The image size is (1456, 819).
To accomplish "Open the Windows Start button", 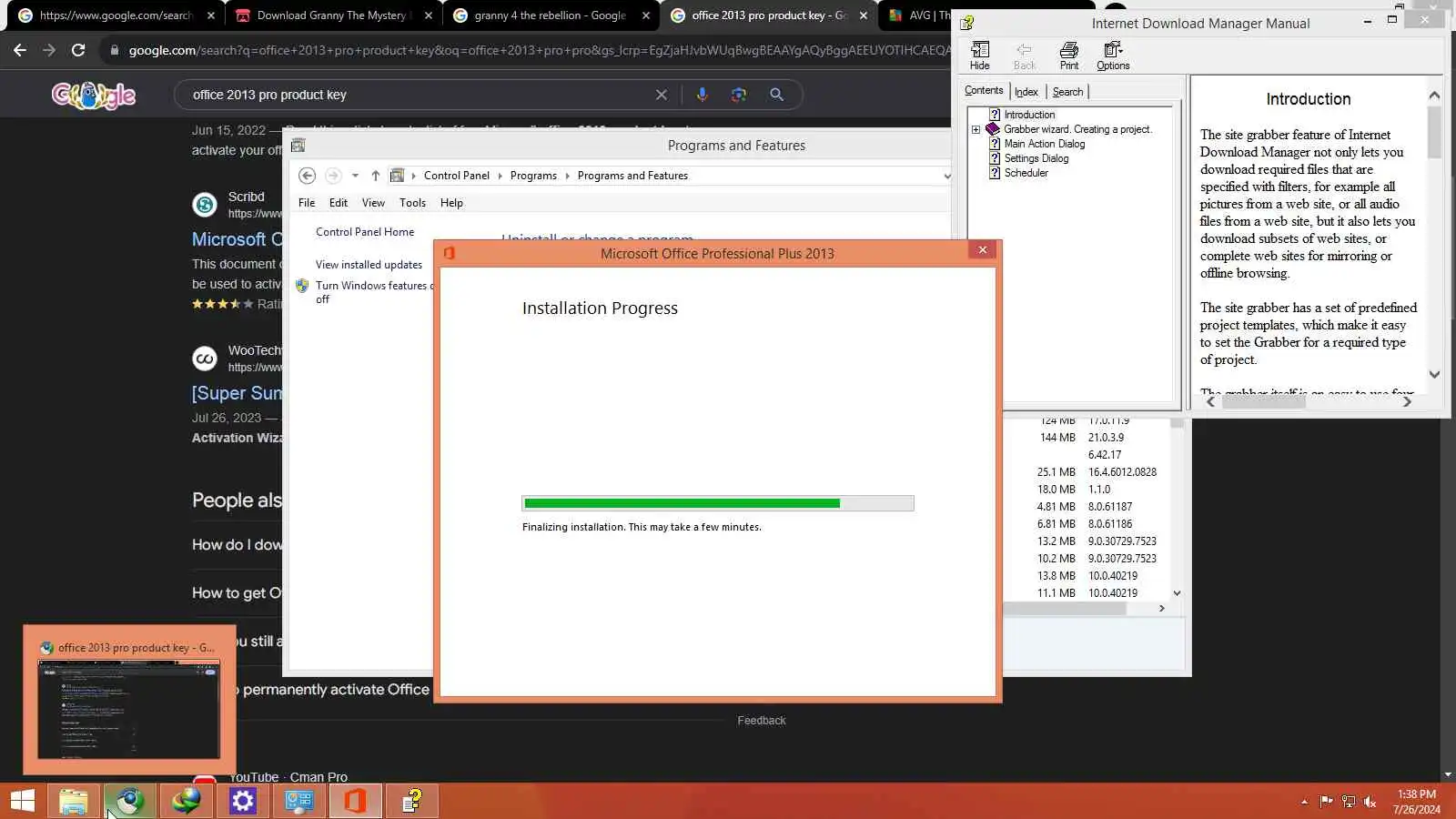I will [x=23, y=801].
